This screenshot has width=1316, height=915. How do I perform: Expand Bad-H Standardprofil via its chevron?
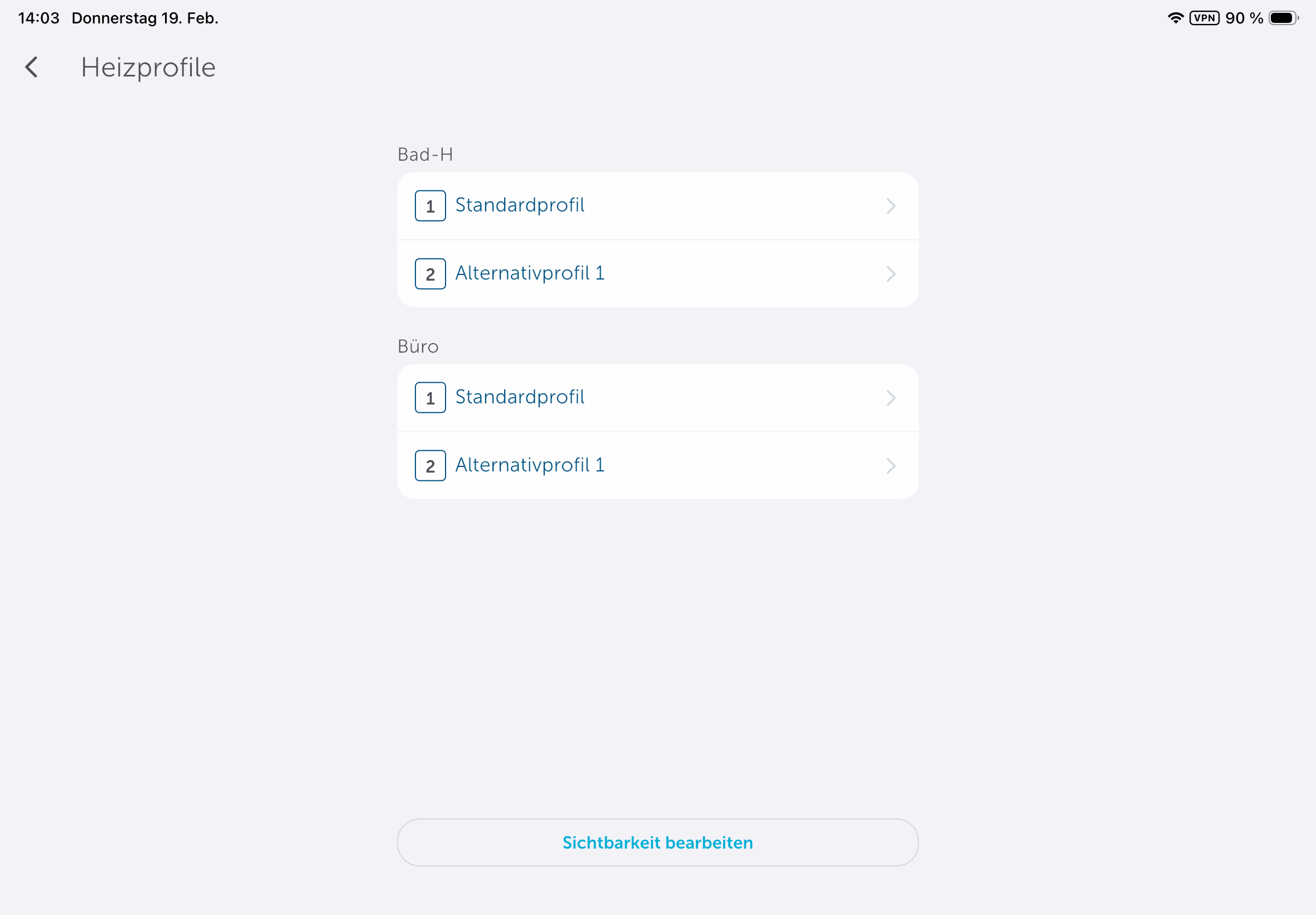point(891,206)
